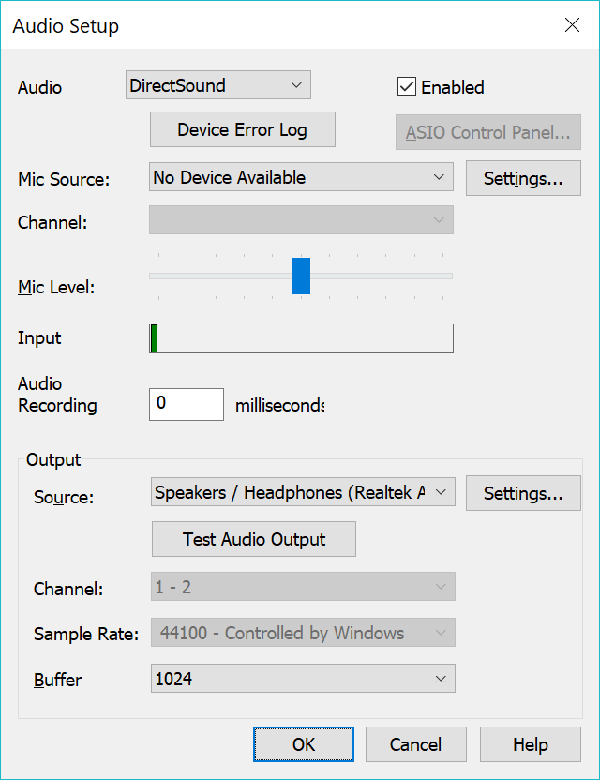Click the Input level meter
This screenshot has height=780, width=600.
301,338
